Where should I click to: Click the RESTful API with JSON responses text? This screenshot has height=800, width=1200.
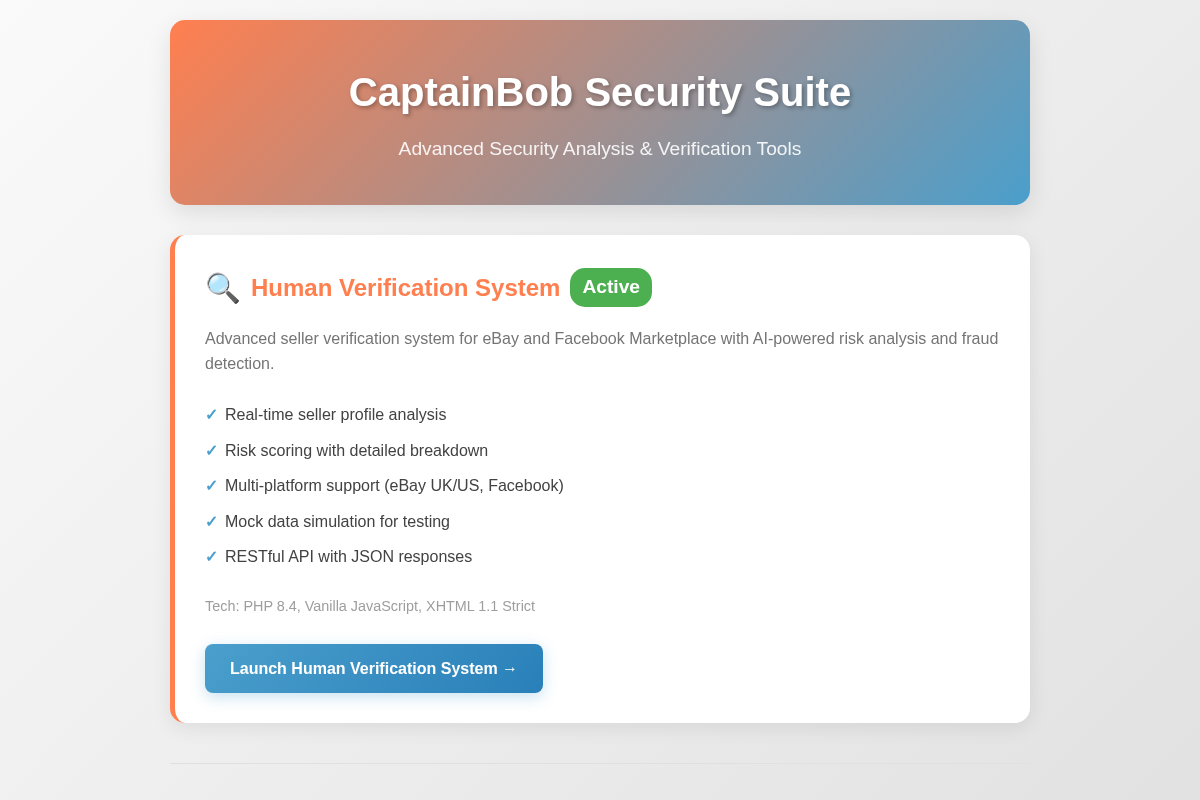tap(348, 557)
